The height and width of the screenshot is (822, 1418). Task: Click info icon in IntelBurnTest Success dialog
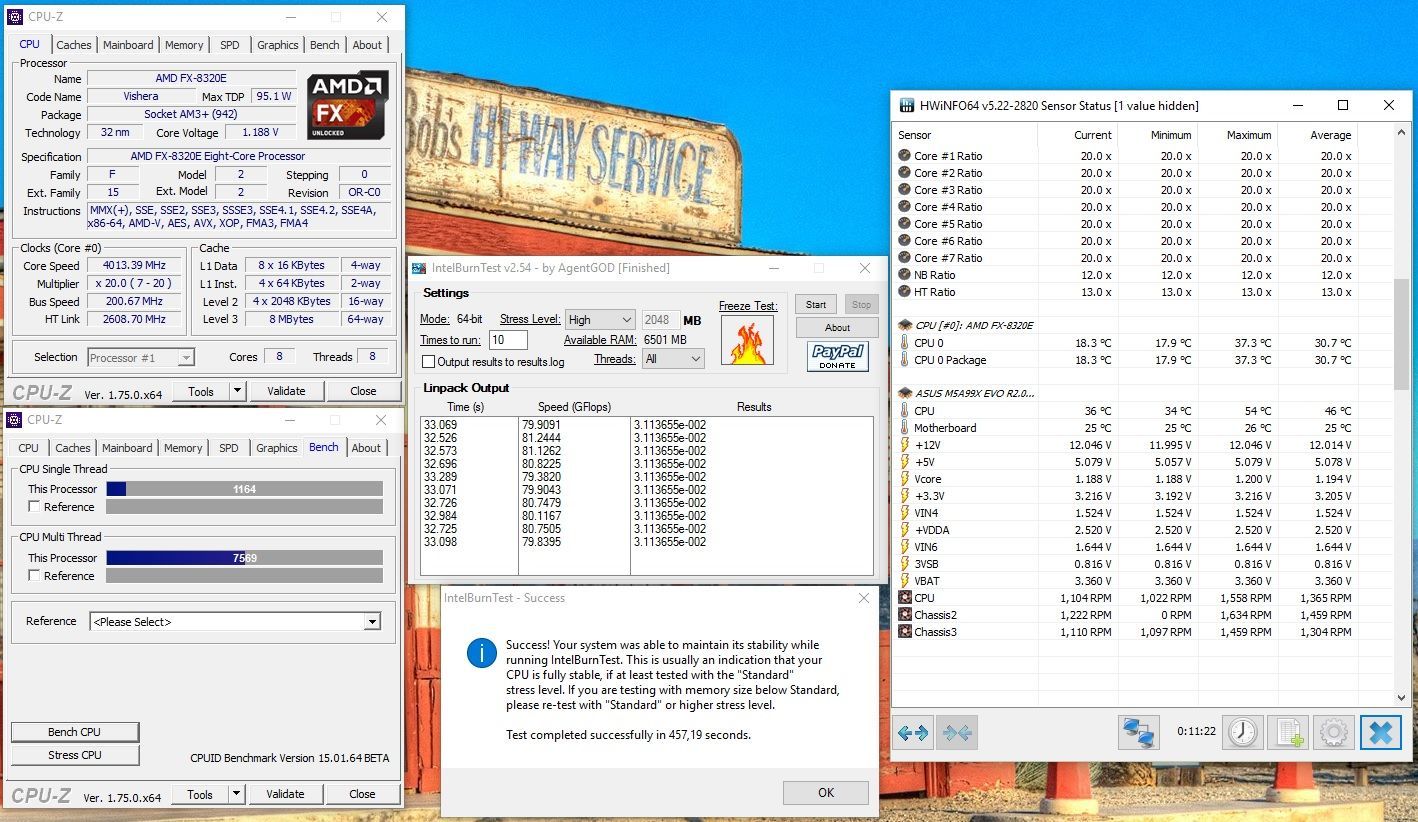pos(482,654)
